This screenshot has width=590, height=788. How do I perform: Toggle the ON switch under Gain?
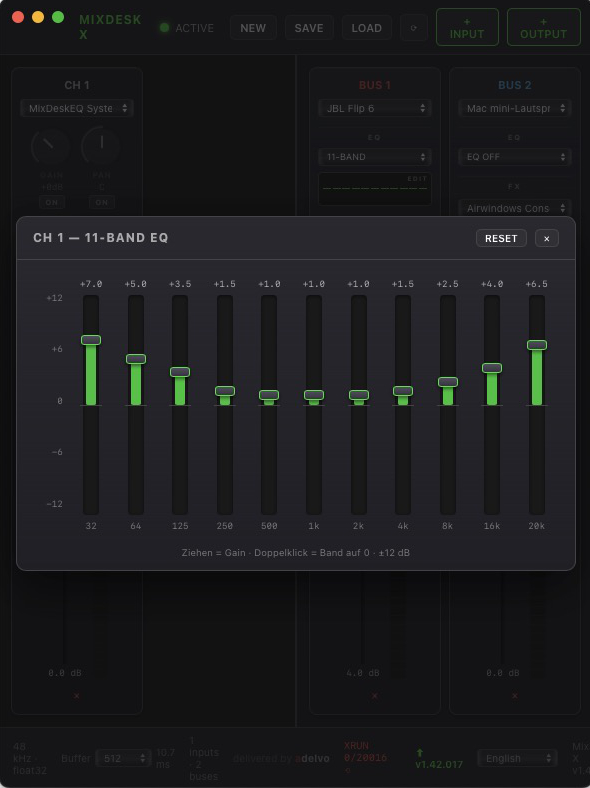coord(52,203)
